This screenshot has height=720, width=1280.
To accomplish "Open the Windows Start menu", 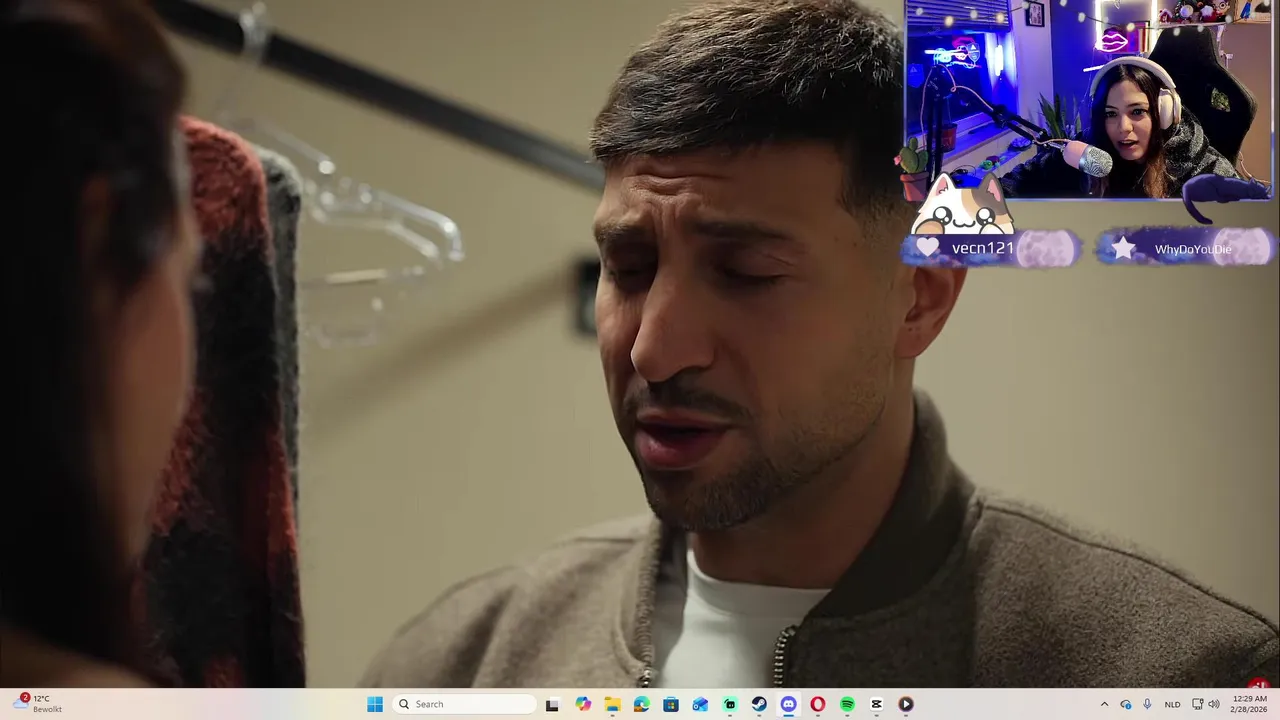I will point(375,704).
